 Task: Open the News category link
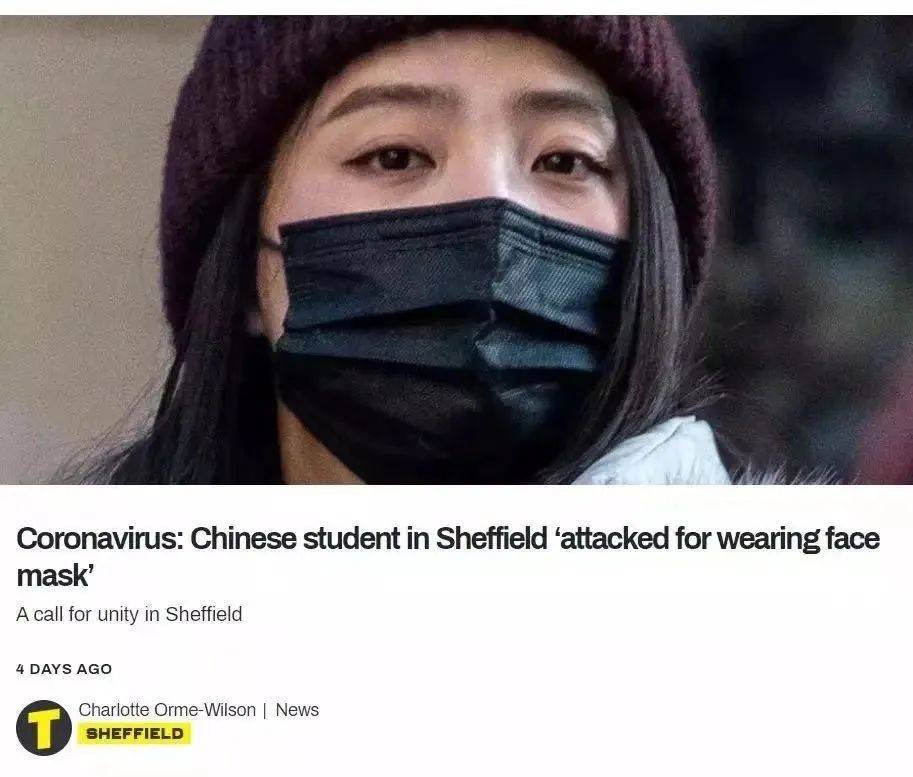(x=297, y=709)
